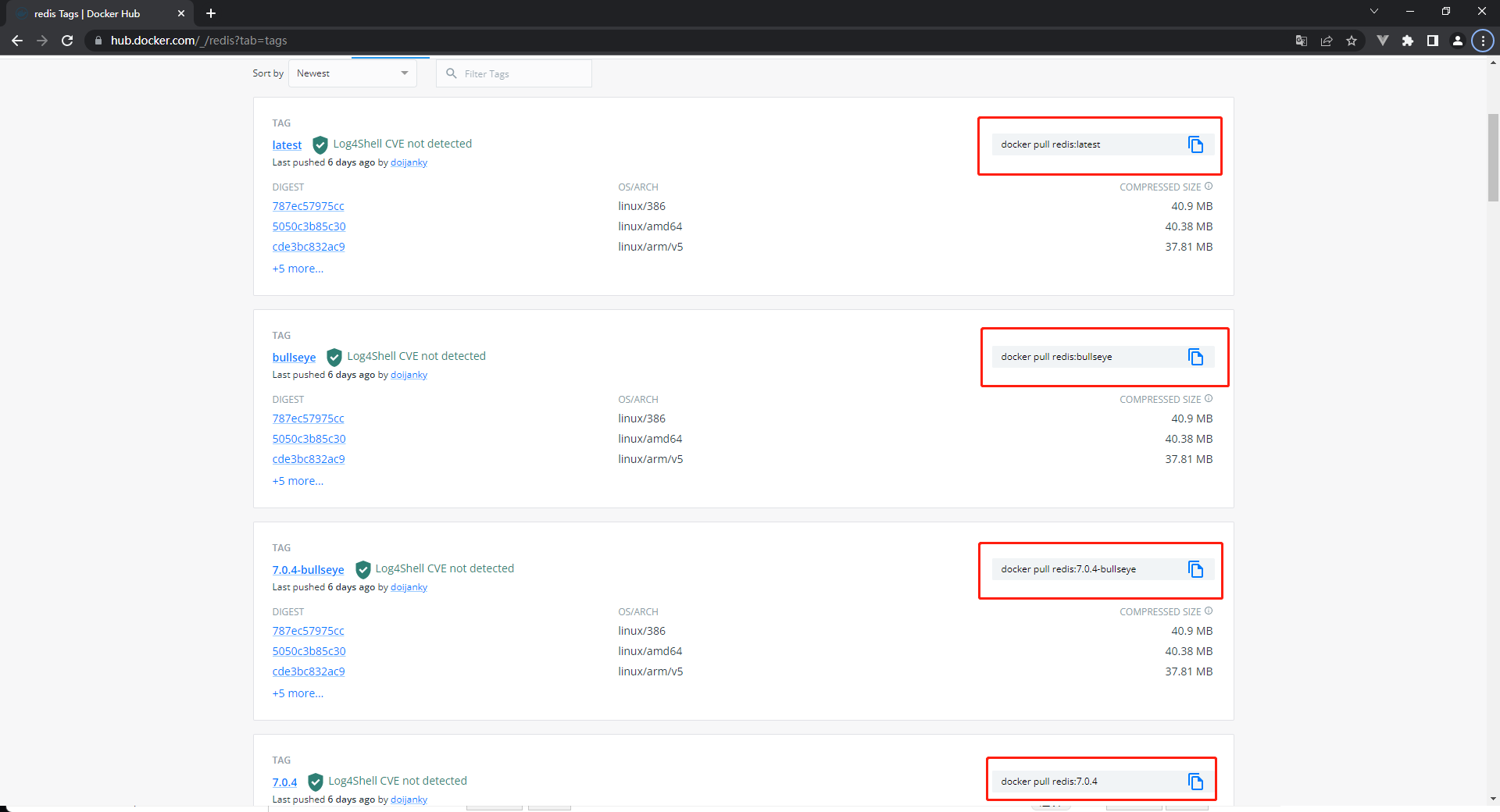Image resolution: width=1500 pixels, height=812 pixels.
Task: Open digest 787ec57975cc under bullseye
Action: (x=308, y=418)
